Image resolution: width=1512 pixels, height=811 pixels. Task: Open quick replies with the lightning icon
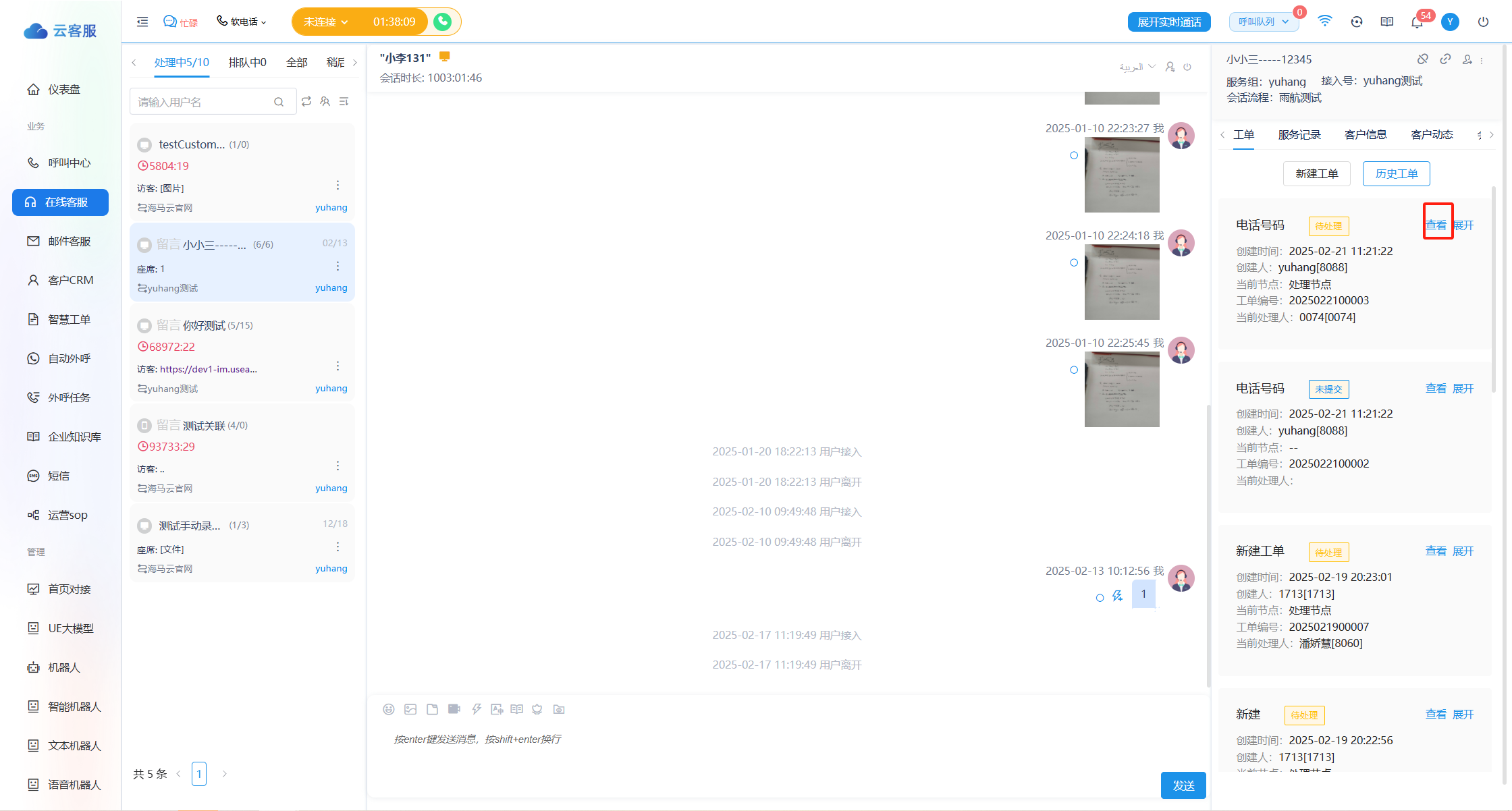coord(477,709)
